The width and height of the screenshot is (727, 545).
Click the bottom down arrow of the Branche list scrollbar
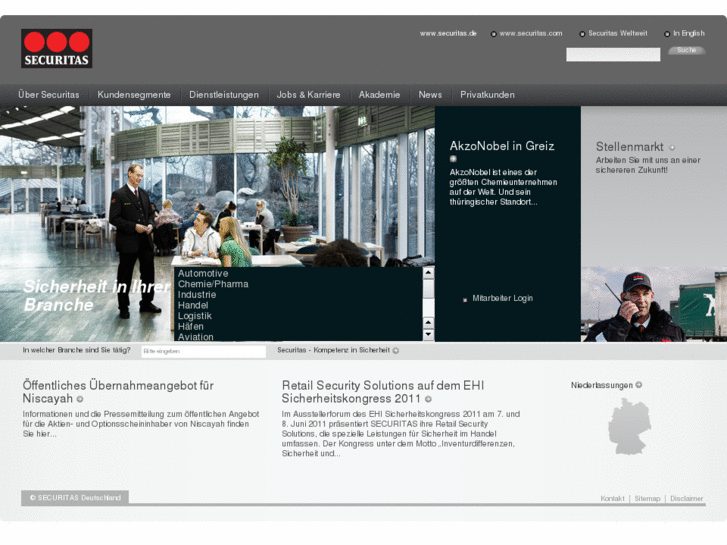point(428,334)
